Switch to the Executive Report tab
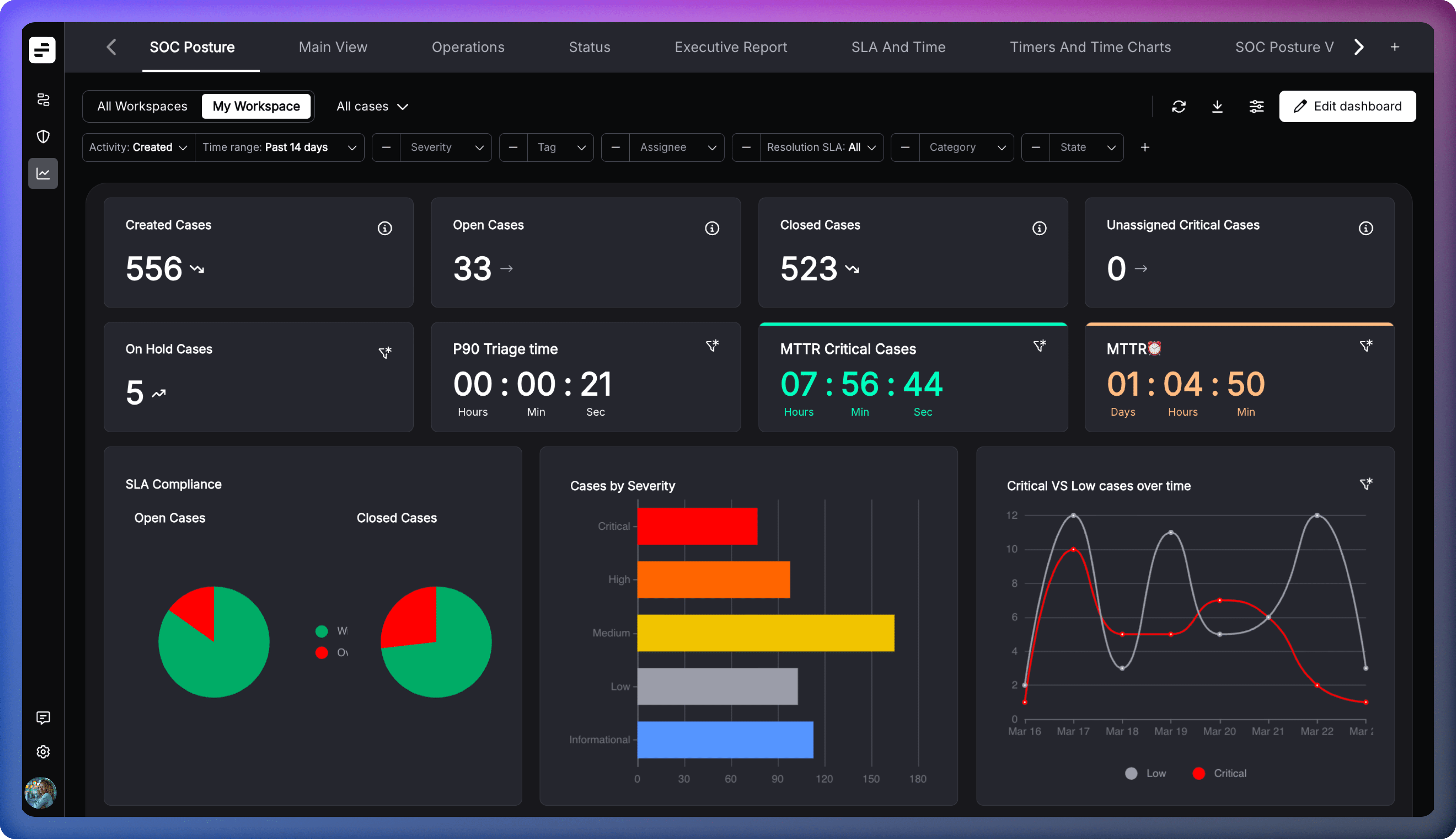This screenshot has width=1456, height=839. tap(730, 47)
